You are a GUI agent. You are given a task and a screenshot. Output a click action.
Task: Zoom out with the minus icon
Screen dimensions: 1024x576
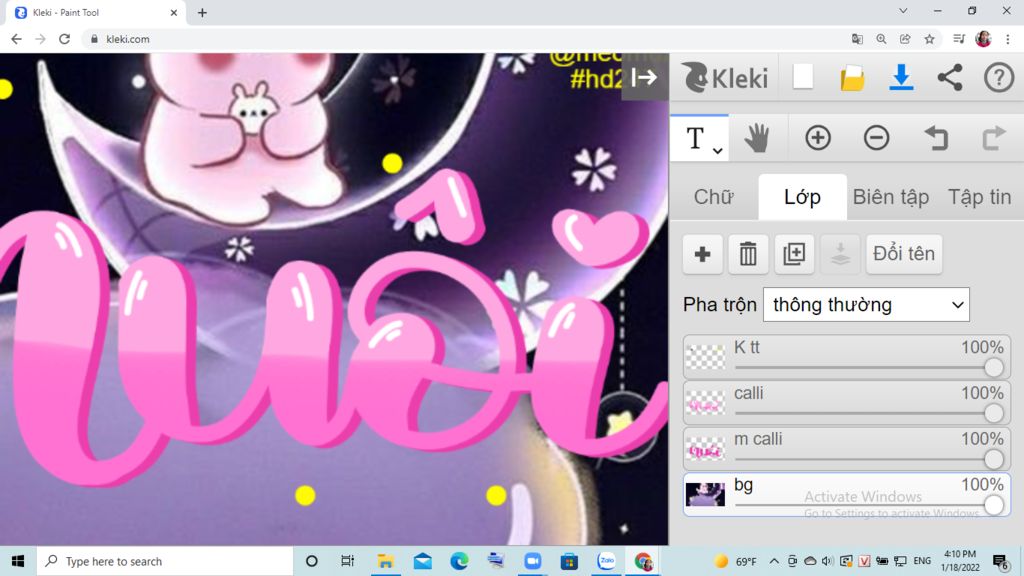(x=876, y=138)
